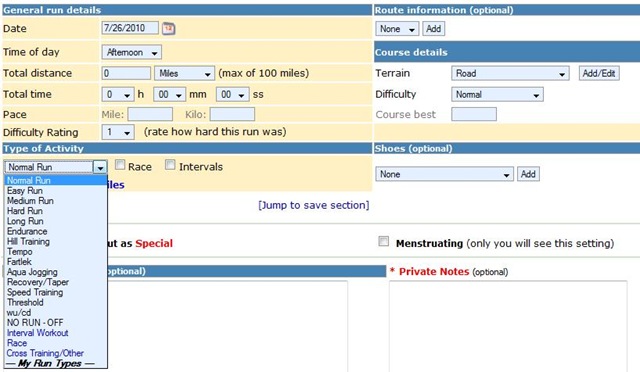Choose Interval Workout option

(x=56, y=333)
